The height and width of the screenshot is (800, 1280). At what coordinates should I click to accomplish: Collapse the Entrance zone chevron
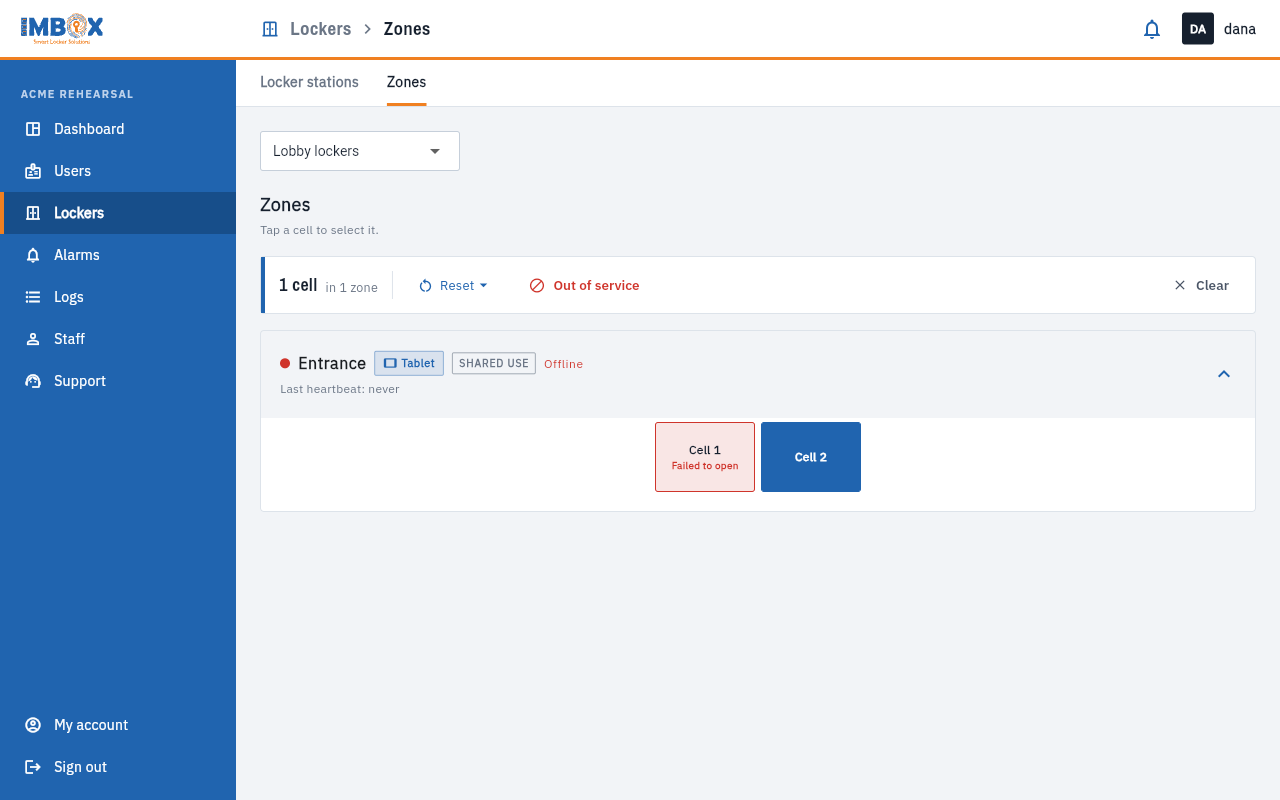(x=1224, y=374)
